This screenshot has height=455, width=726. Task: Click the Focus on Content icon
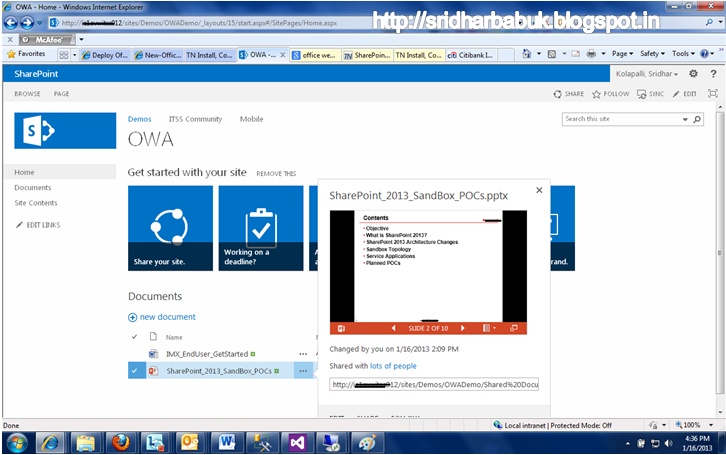pos(713,93)
